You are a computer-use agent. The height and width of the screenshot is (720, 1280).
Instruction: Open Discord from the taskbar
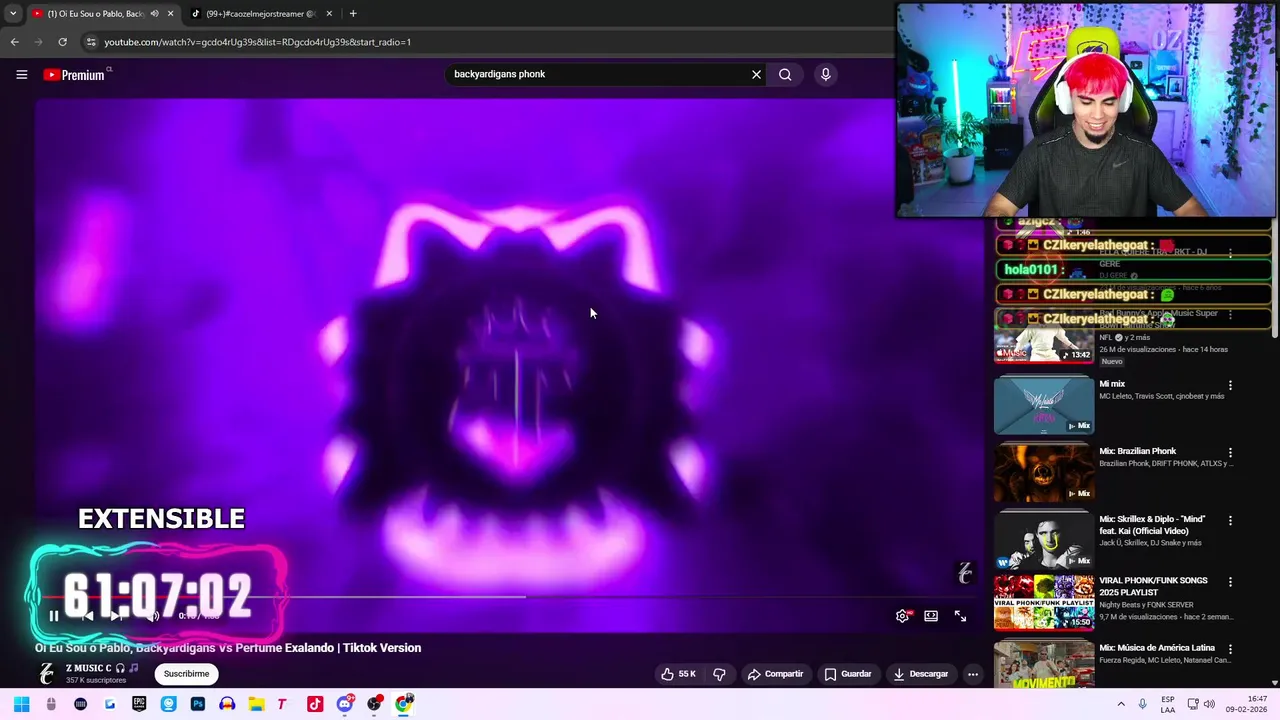345,704
